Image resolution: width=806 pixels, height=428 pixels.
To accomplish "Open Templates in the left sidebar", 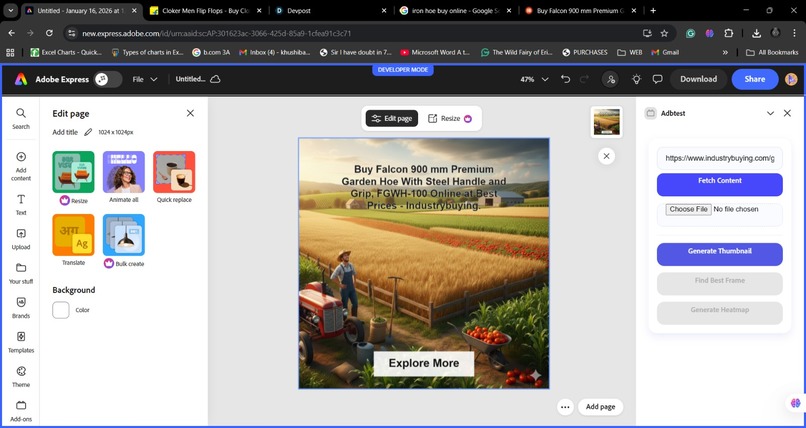I will pos(21,342).
